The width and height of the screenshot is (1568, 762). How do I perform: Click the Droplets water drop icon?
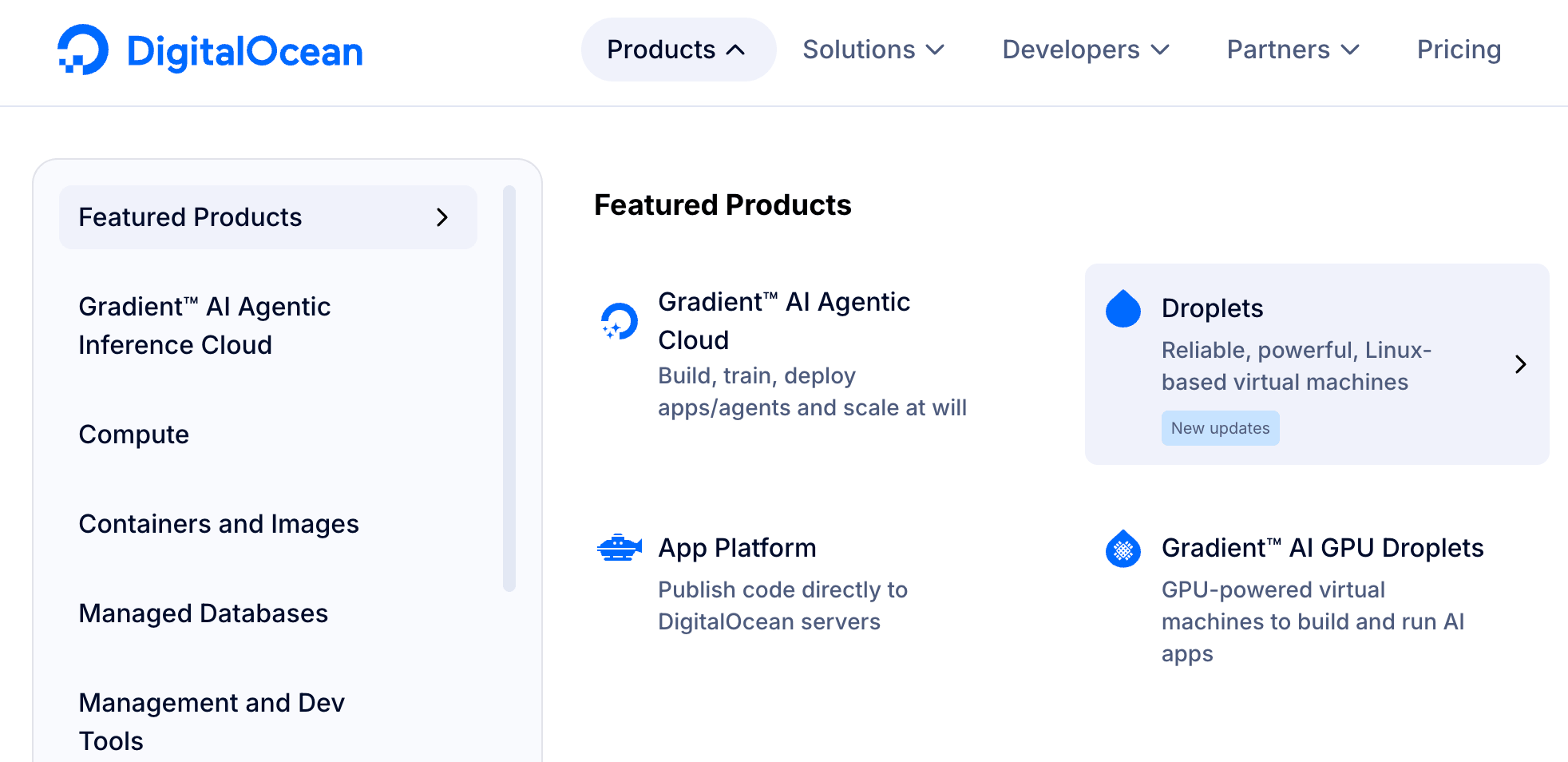coord(1123,308)
